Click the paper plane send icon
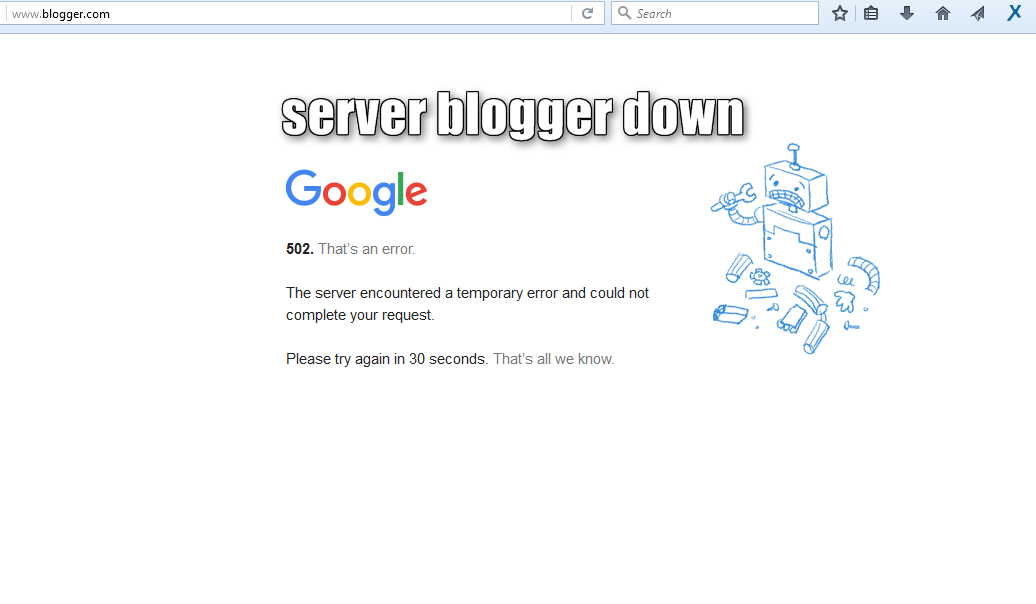Viewport: 1036px width, 604px height. 977,13
